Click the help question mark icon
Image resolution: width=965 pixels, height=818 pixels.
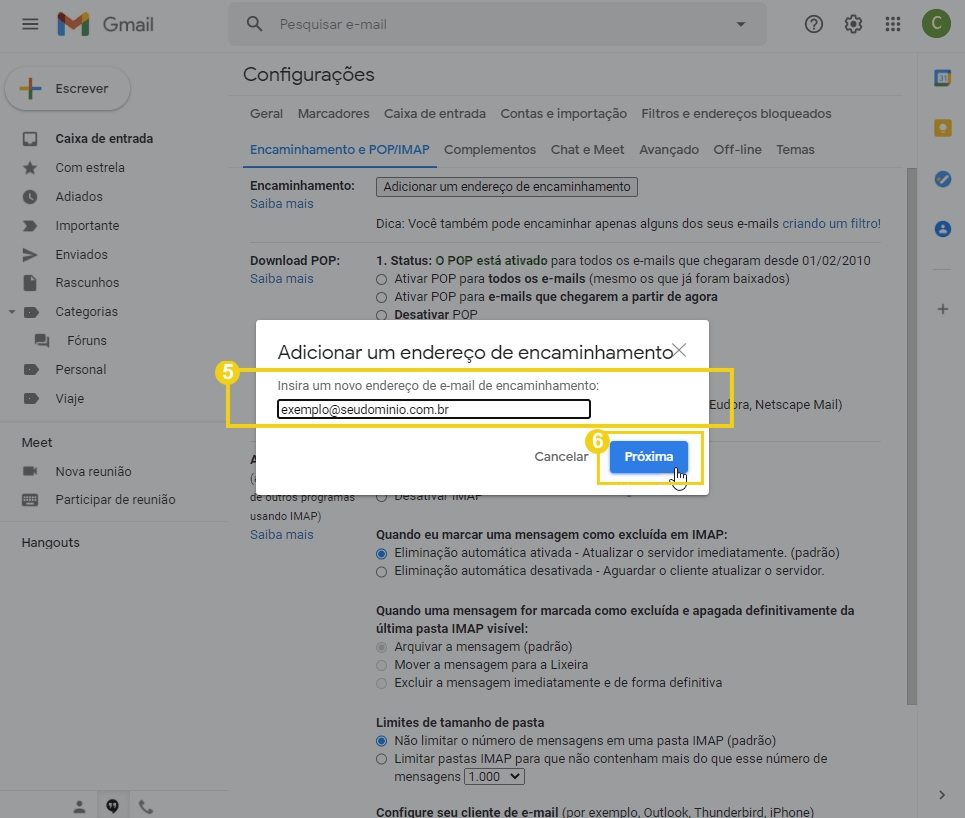[813, 24]
